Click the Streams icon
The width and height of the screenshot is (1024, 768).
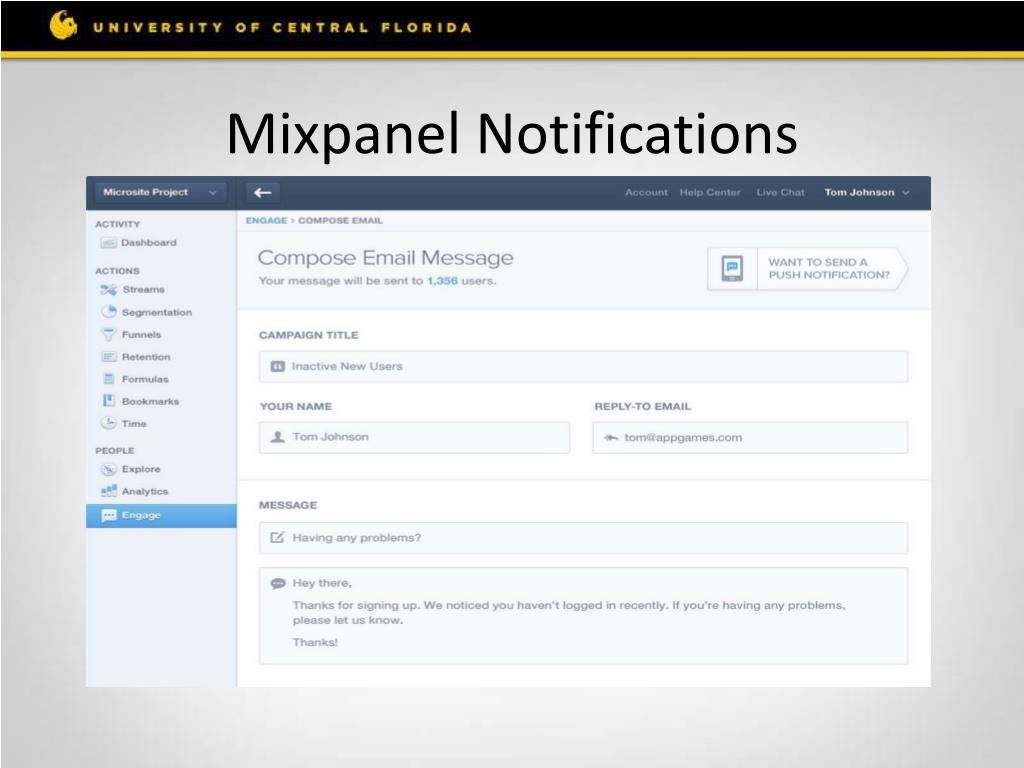(108, 289)
